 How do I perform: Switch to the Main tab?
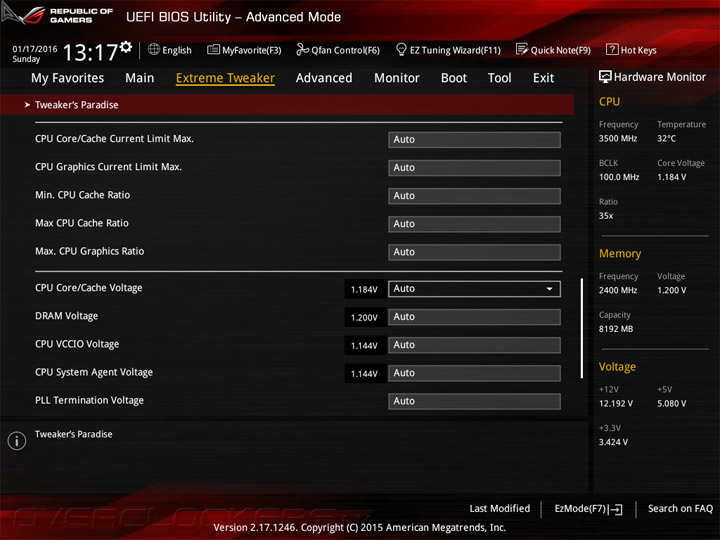tap(140, 78)
